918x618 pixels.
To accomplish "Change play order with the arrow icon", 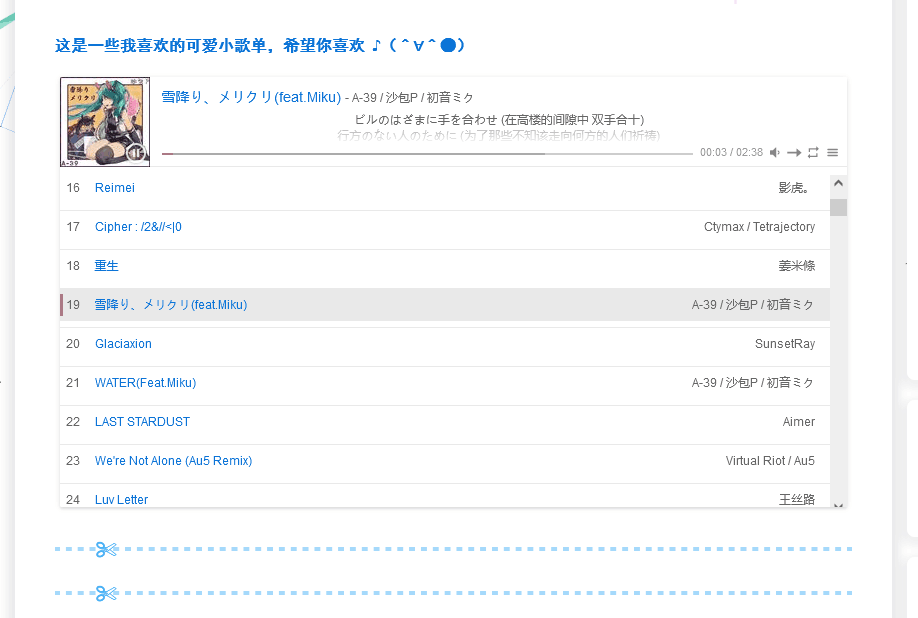I will tap(794, 153).
